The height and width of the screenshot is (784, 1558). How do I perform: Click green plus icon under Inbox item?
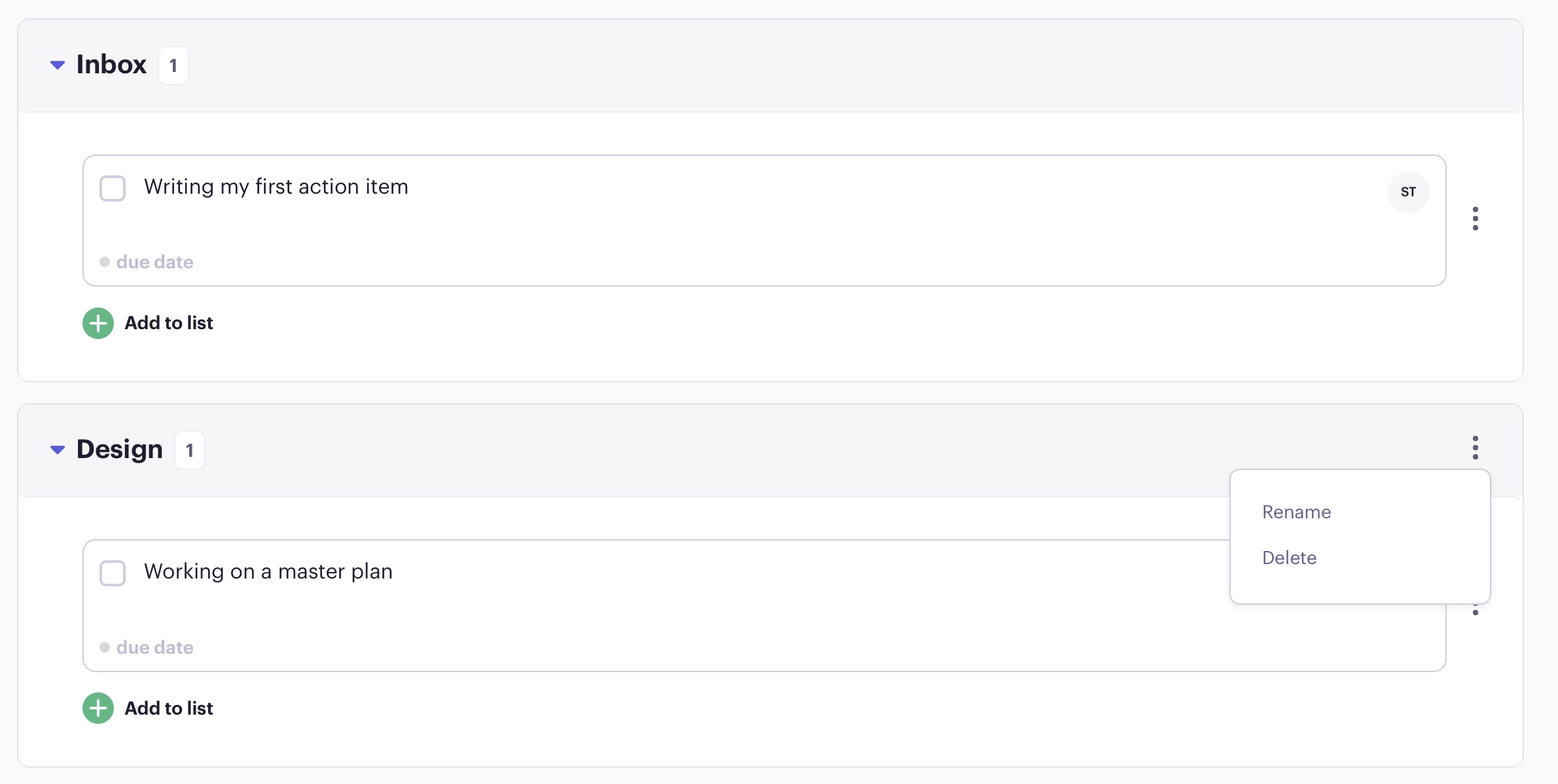point(98,323)
